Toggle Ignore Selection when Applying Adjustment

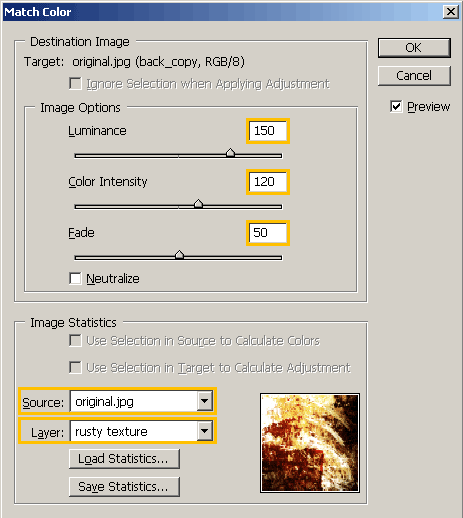click(75, 84)
